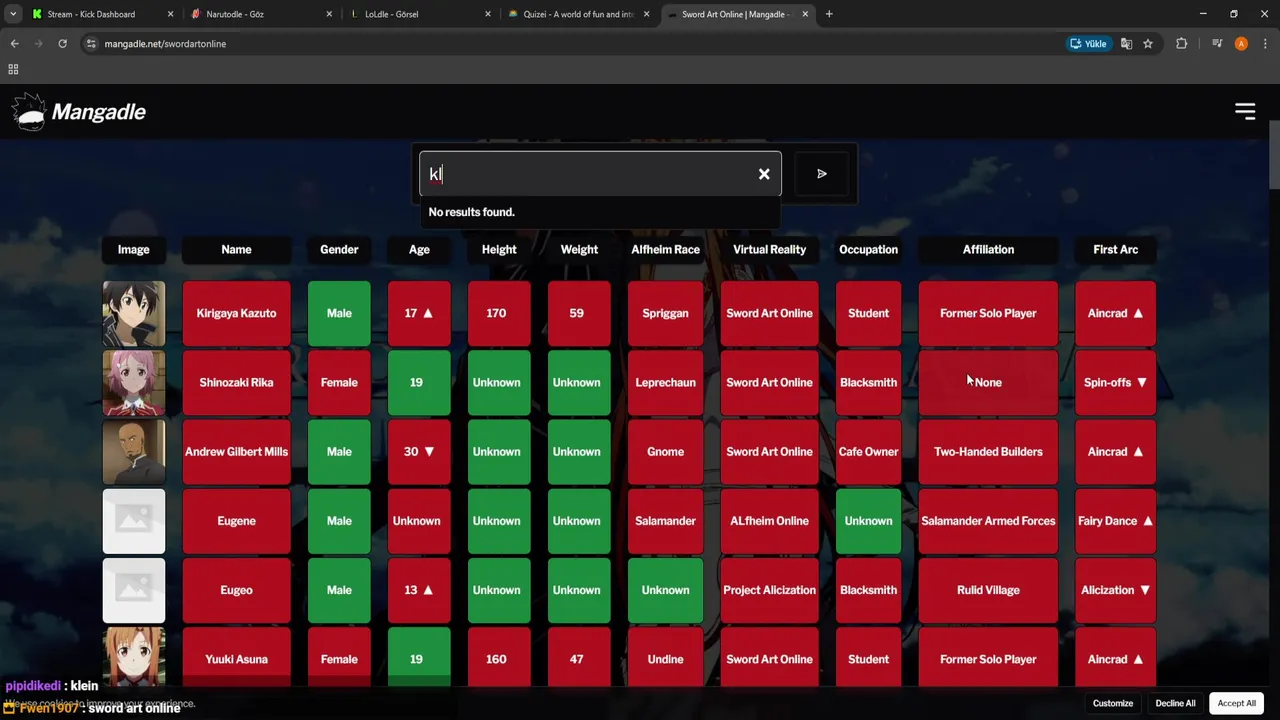Click the Weight column header

pos(579,250)
